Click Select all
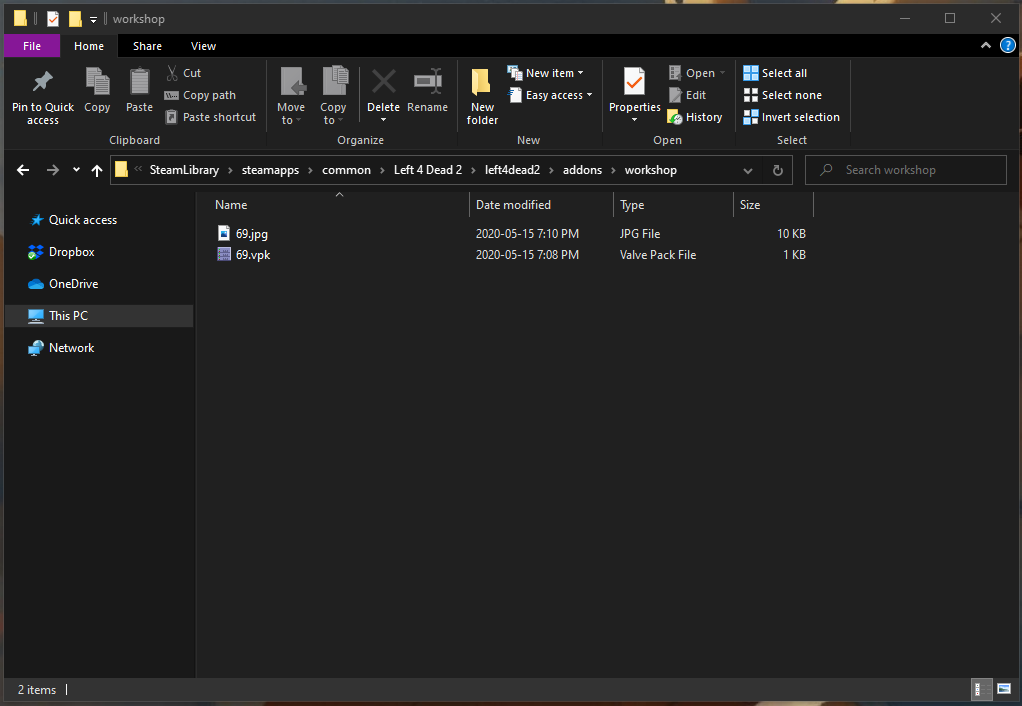 [x=775, y=73]
